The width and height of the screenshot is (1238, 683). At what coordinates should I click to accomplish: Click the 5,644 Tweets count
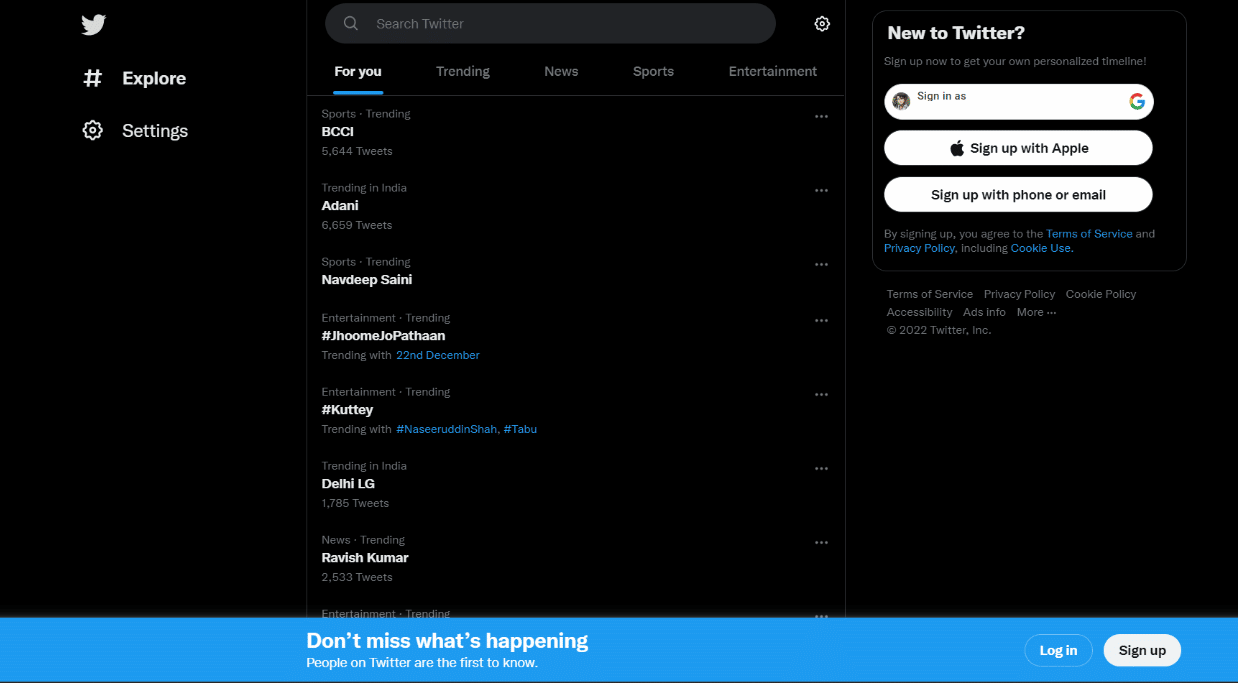coord(357,151)
